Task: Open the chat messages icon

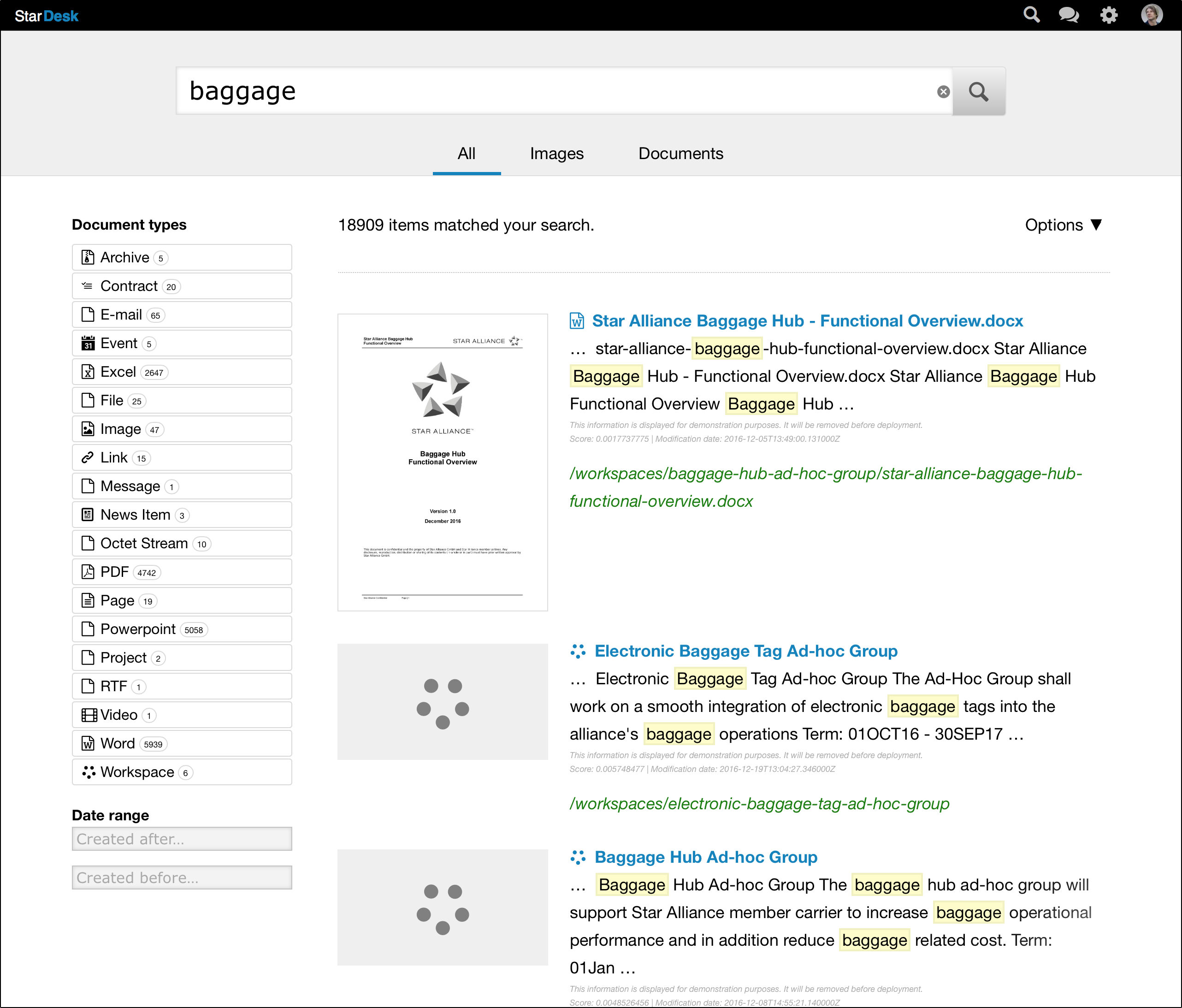Action: 1069,15
